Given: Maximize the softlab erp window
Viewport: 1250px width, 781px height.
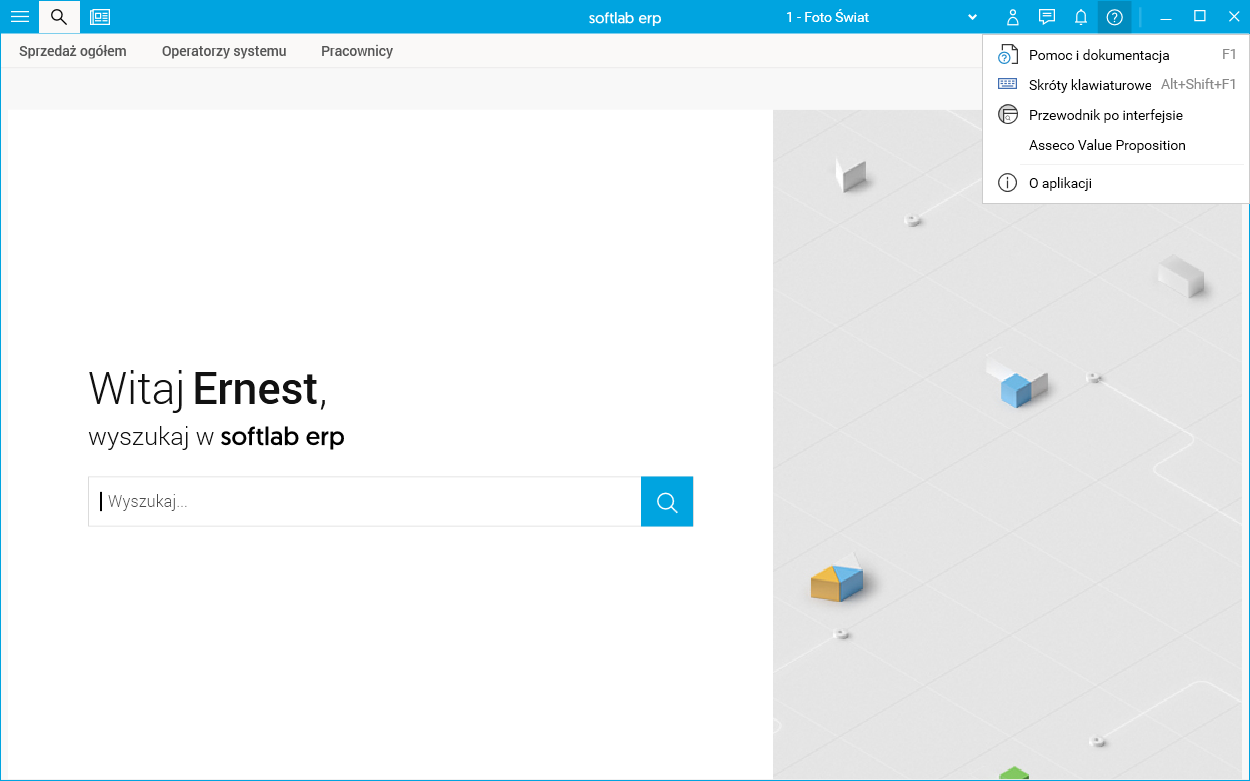Looking at the screenshot, I should coord(1200,16).
